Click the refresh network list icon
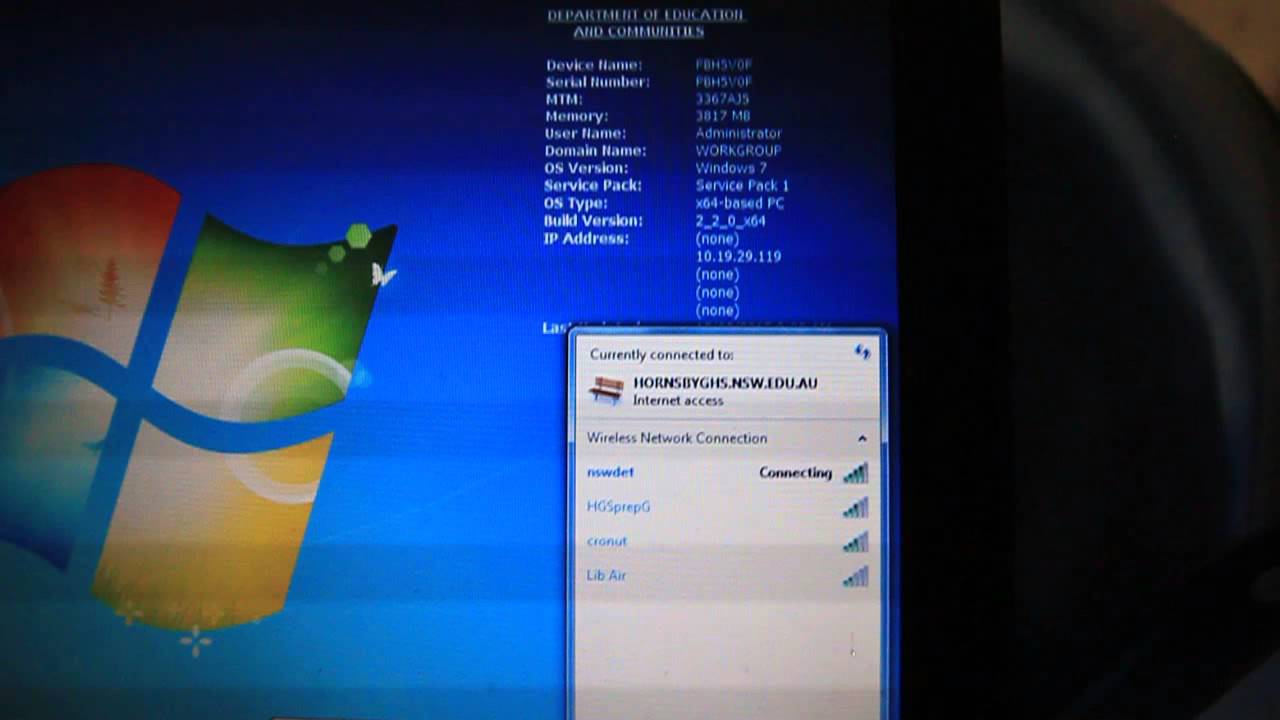1280x720 pixels. coord(862,352)
